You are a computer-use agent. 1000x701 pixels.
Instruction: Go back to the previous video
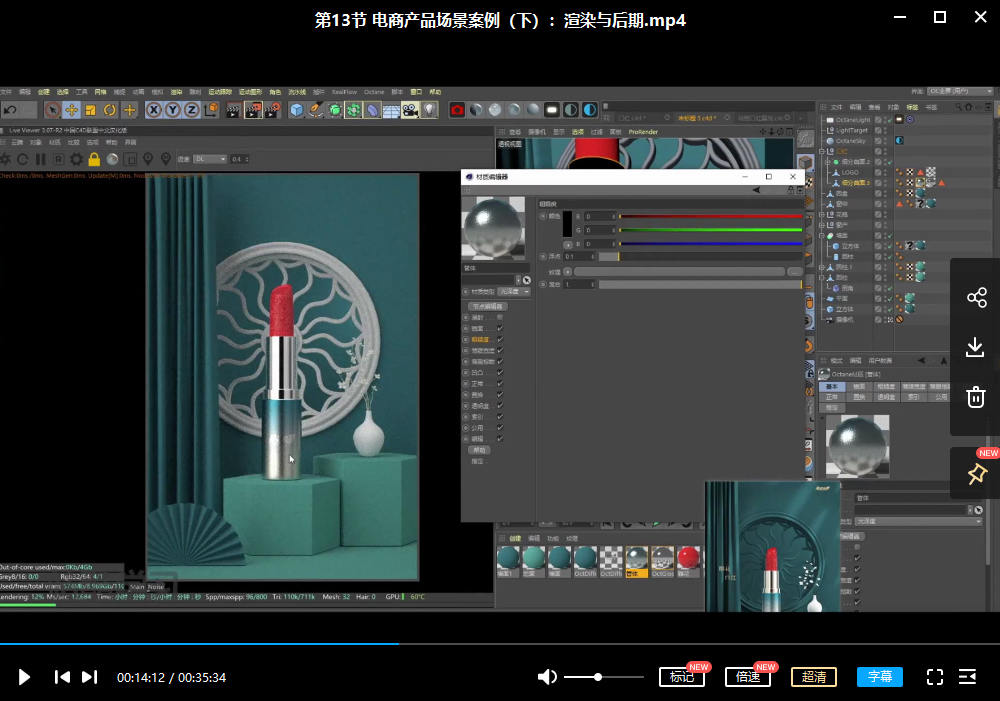coord(62,677)
